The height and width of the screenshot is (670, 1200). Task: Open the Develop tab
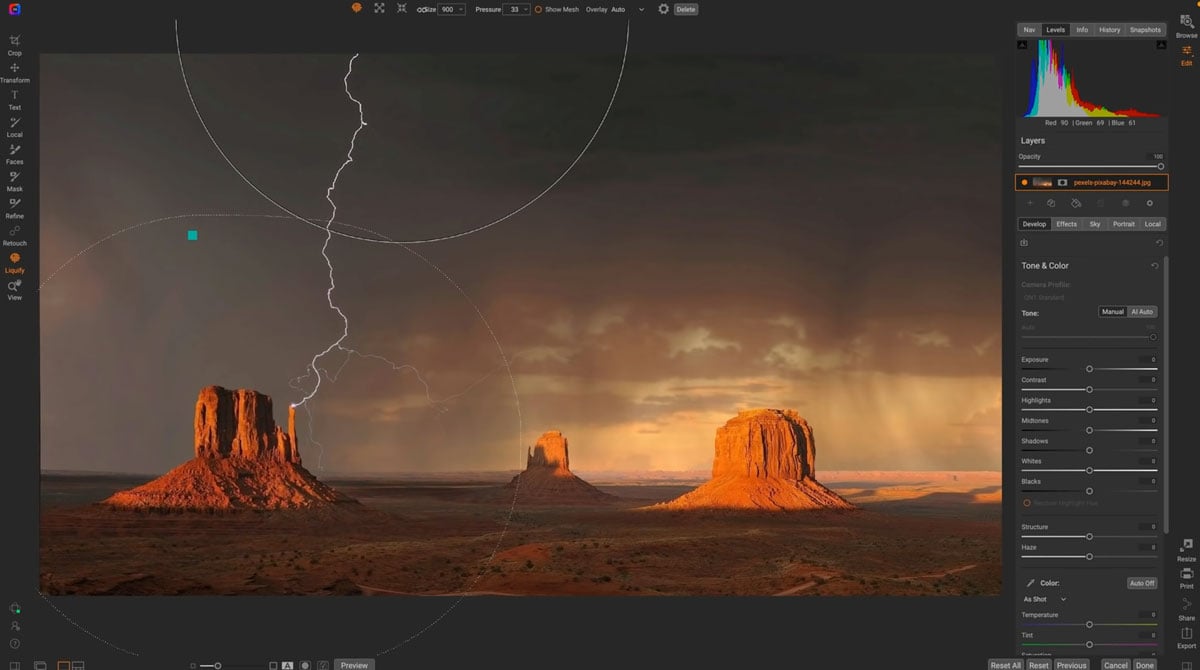click(x=1034, y=224)
